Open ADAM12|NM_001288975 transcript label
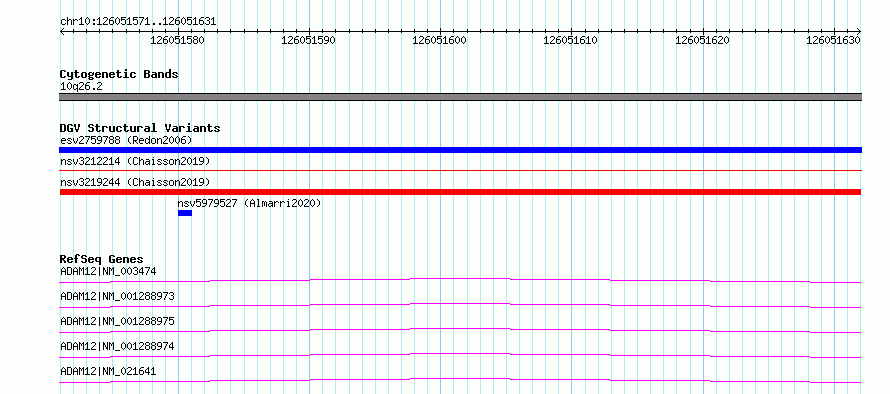 click(117, 321)
